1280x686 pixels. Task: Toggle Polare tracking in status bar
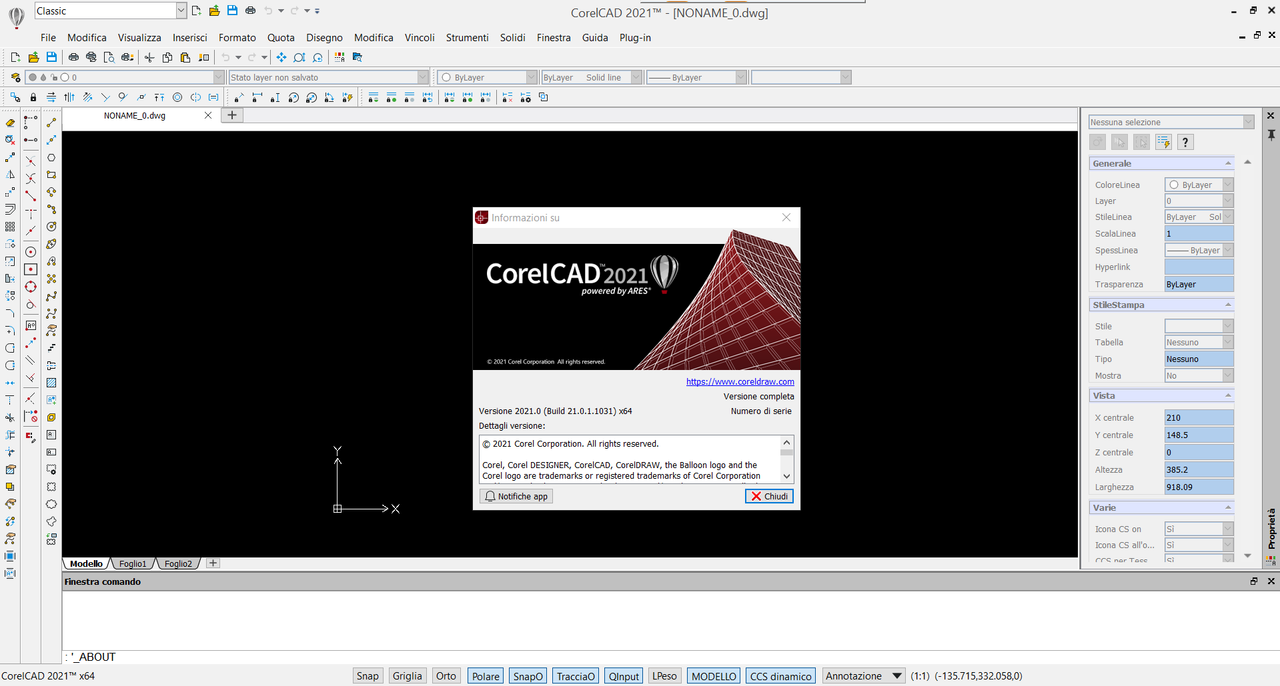(x=485, y=676)
